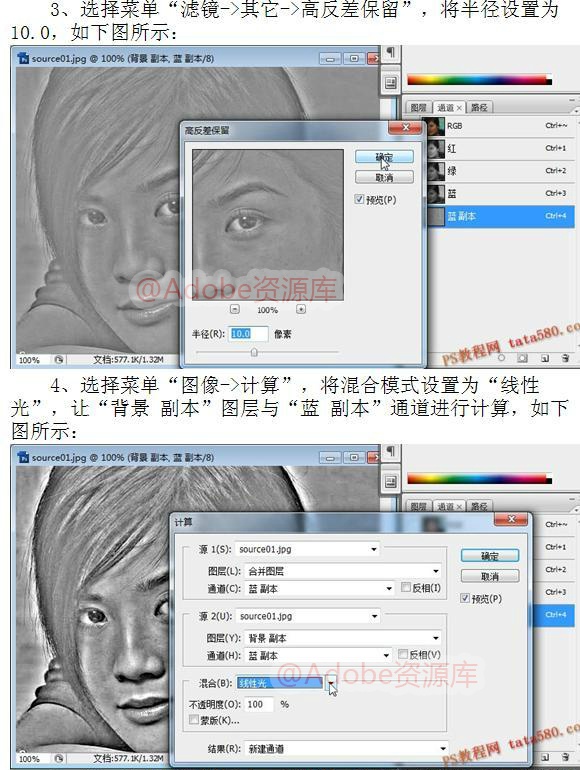Toggle 预览(P) checkbox in High Pass dialog
The image size is (580, 770).
point(359,199)
